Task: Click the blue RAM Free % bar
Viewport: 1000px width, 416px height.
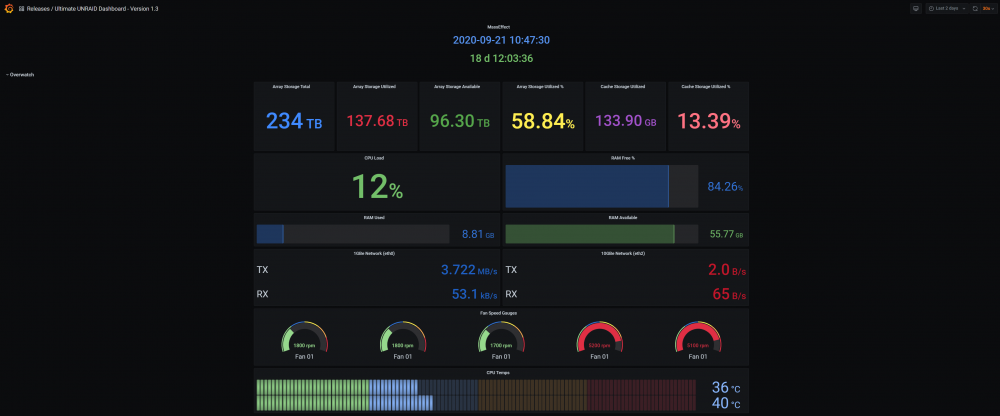Action: point(587,186)
